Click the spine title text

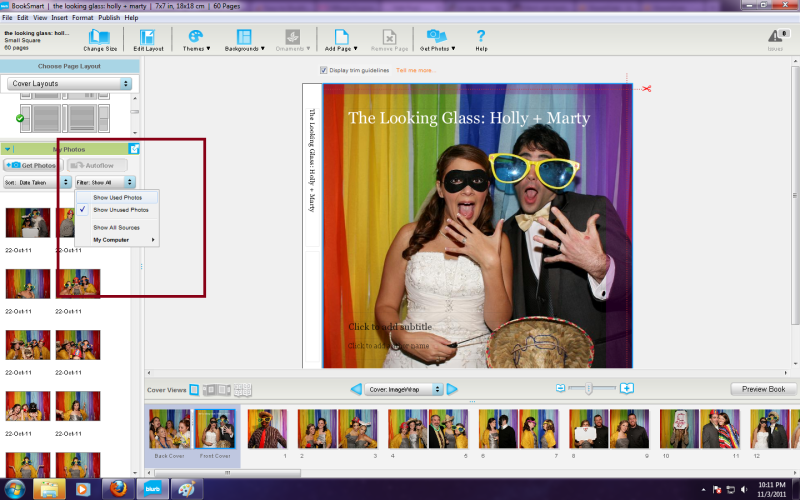pyautogui.click(x=312, y=160)
